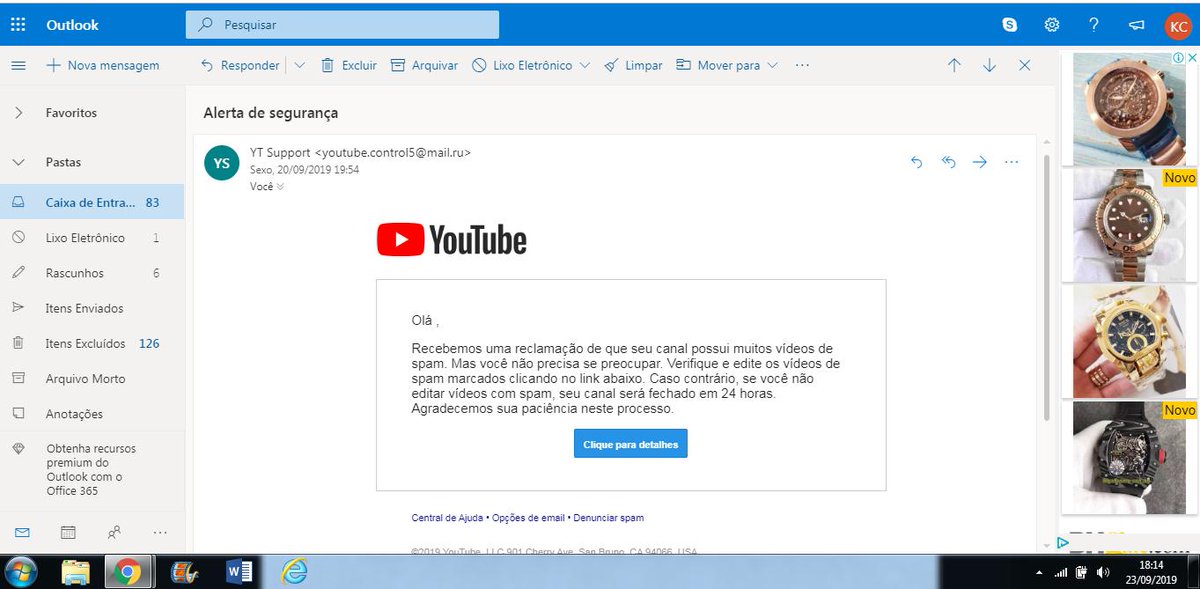
Task: Reply all using double arrow icon
Action: (948, 162)
